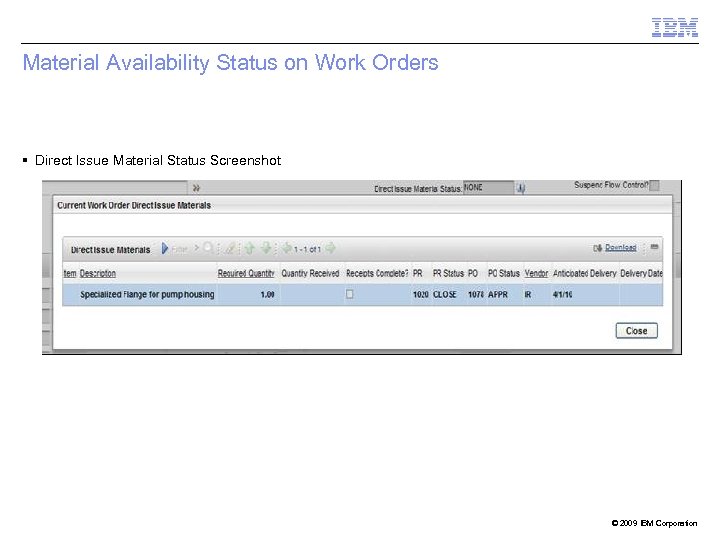Click Current Work Order Direct Issue Materials title

point(134,205)
